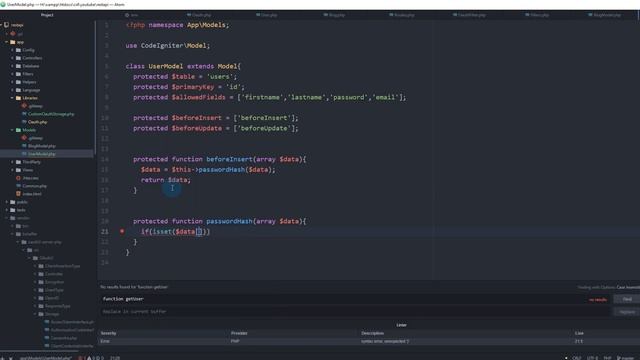
Task: Click the Models folder icon
Action: [18, 130]
